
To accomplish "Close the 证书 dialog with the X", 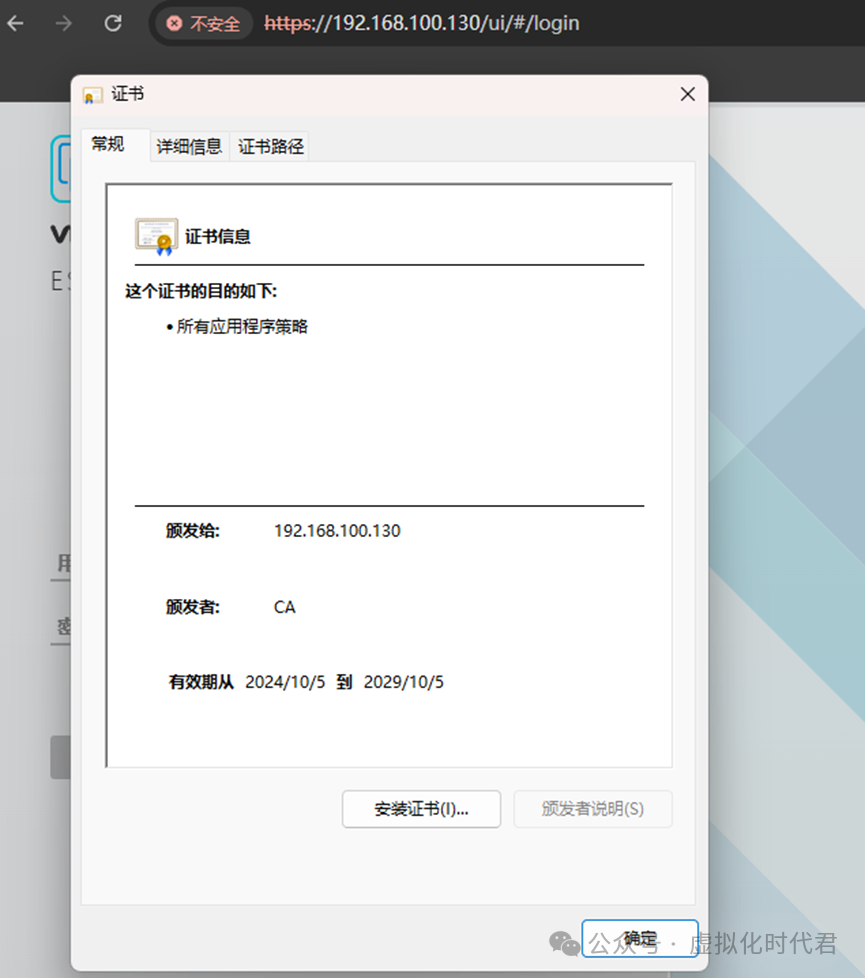I will [x=687, y=94].
